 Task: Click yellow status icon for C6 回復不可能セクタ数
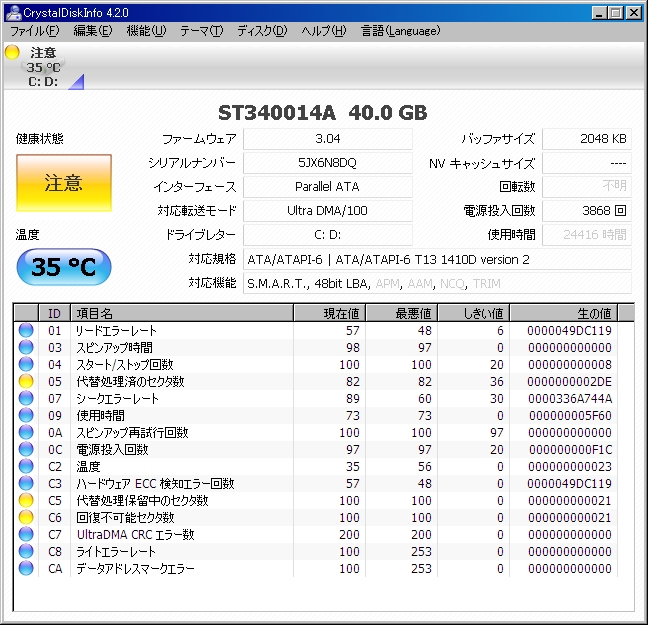(26, 517)
